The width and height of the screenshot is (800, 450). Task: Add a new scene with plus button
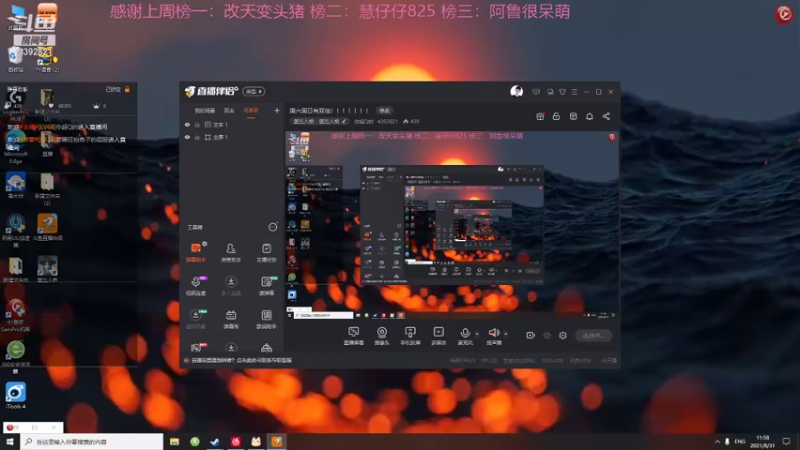click(277, 110)
